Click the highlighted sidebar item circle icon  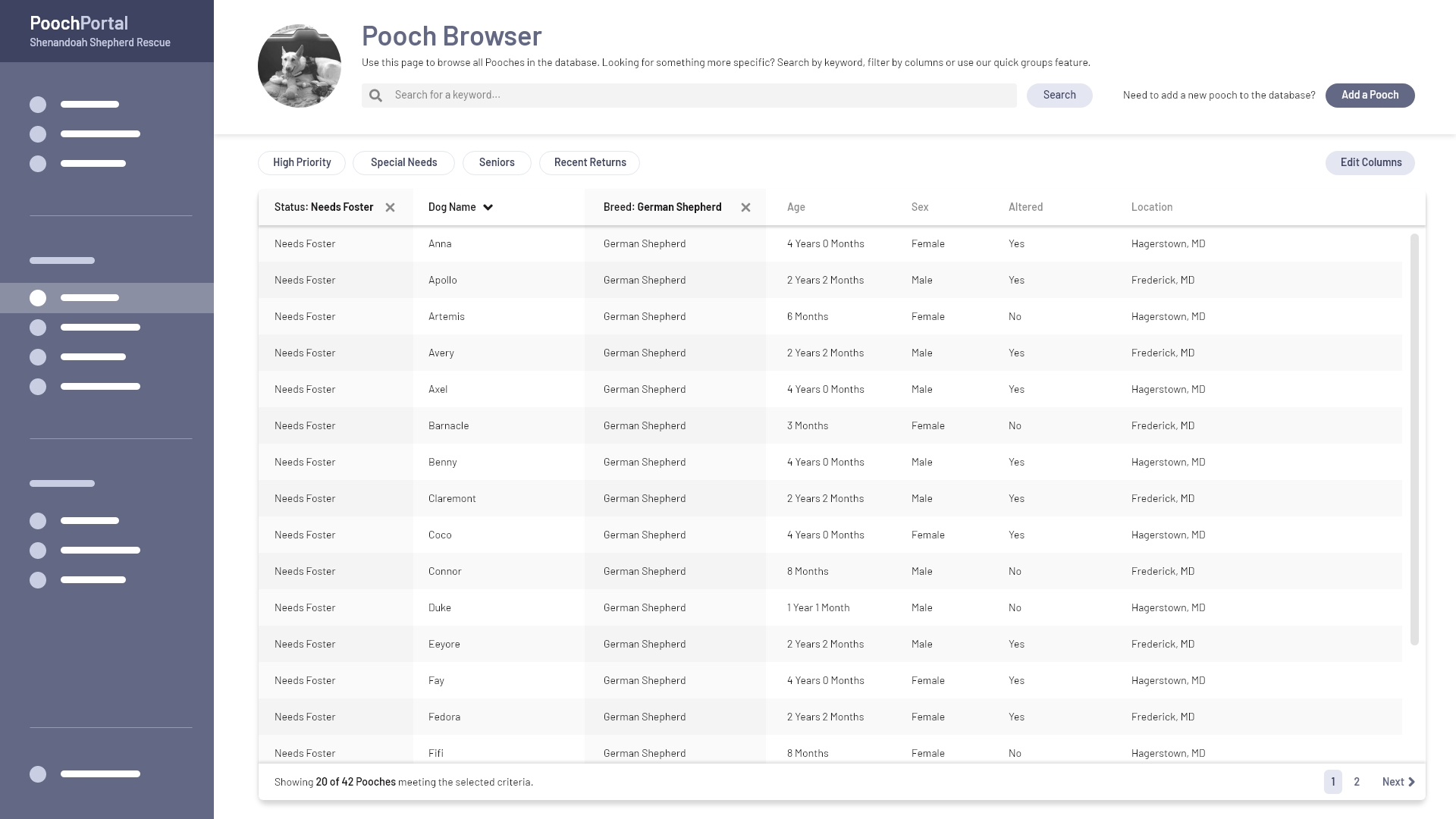(38, 298)
